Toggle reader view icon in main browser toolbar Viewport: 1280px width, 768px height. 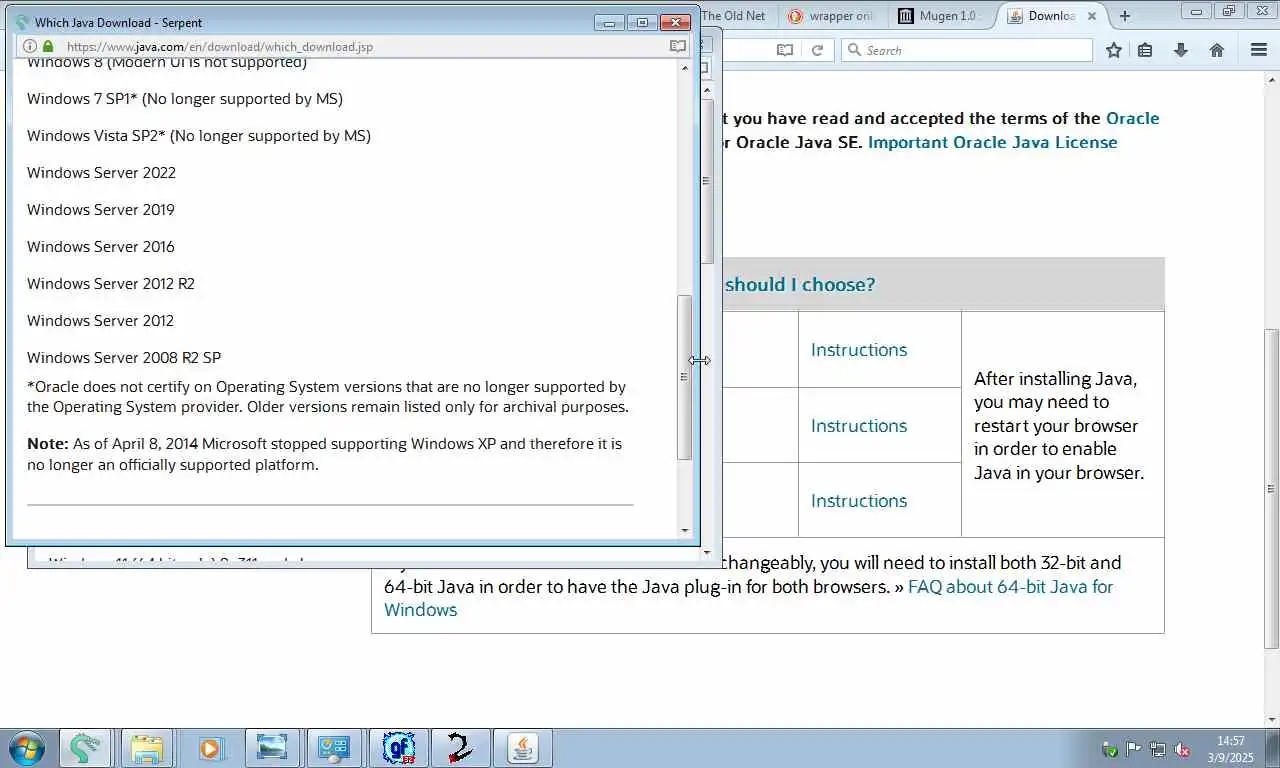[785, 50]
